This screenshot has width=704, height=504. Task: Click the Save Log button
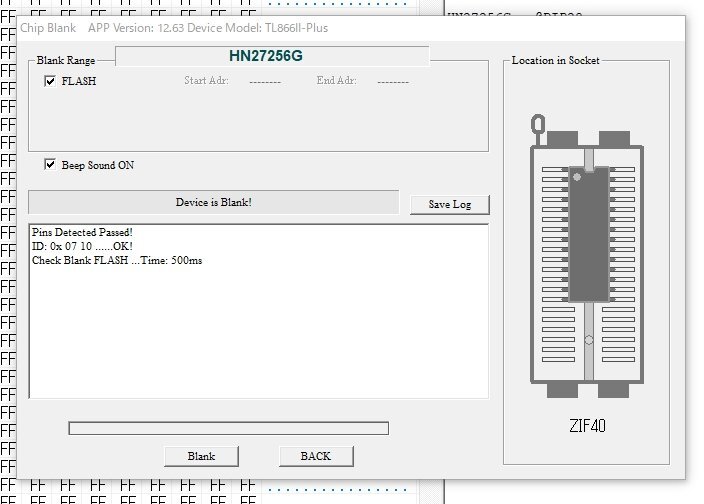tap(449, 204)
